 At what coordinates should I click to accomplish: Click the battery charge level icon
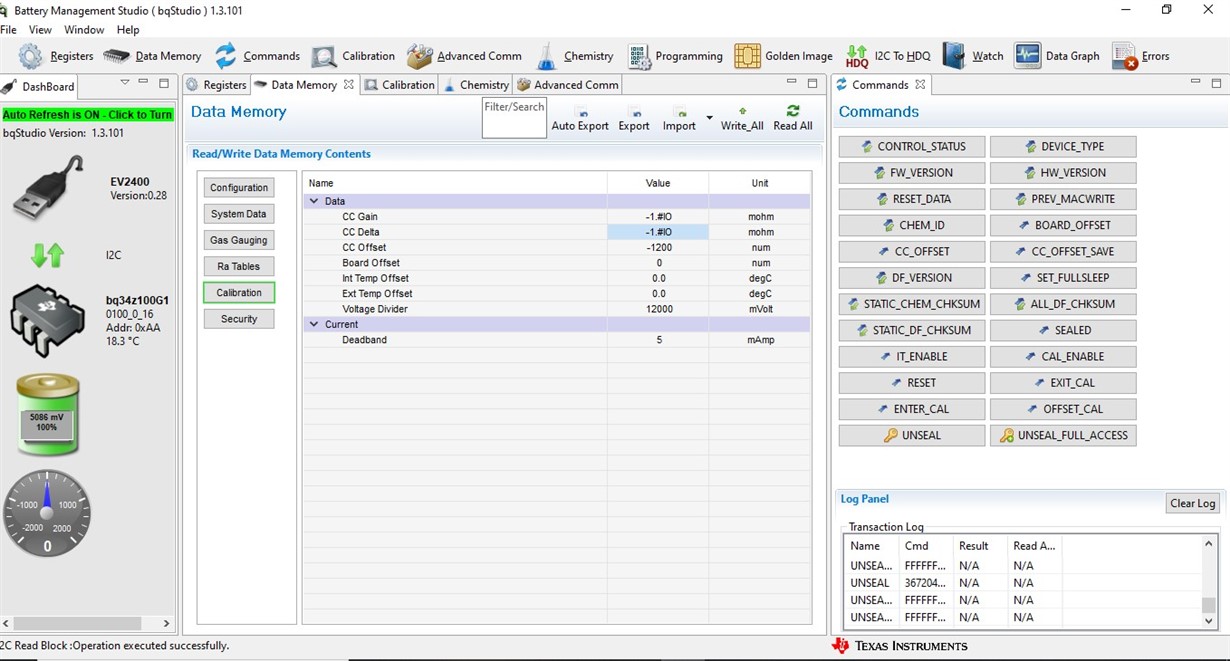coord(47,415)
